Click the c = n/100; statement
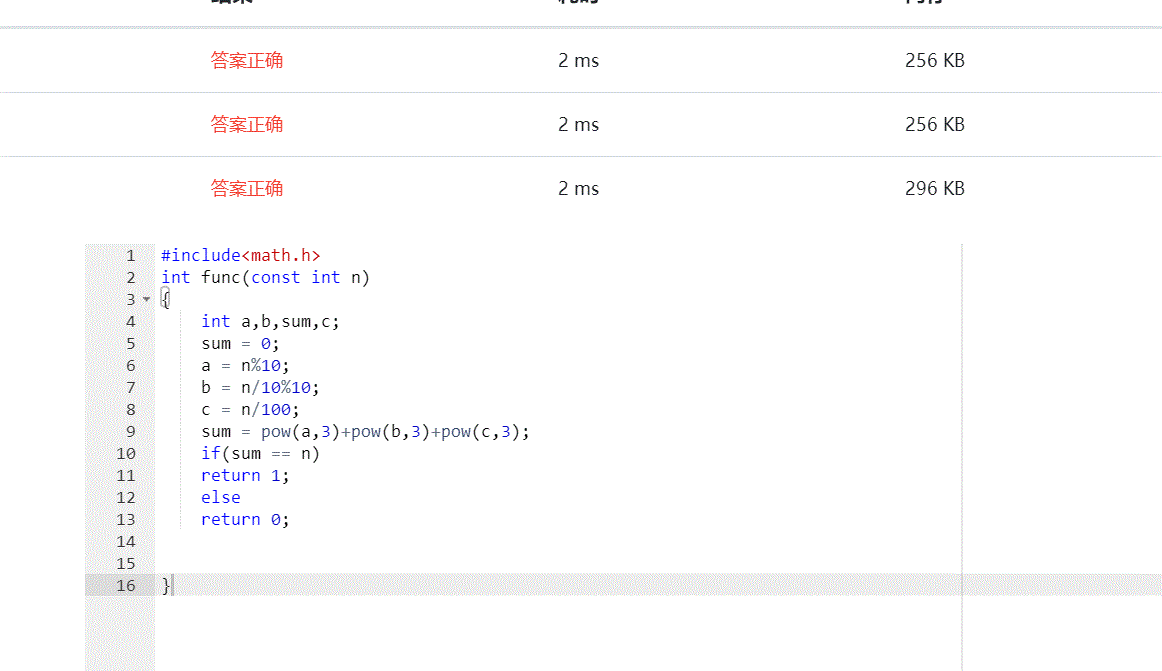Viewport: 1162px width, 671px height. coord(250,410)
